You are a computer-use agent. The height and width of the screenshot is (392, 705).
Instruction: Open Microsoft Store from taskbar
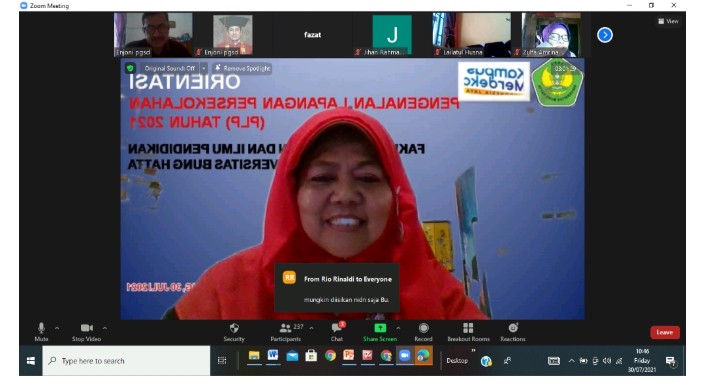point(311,356)
